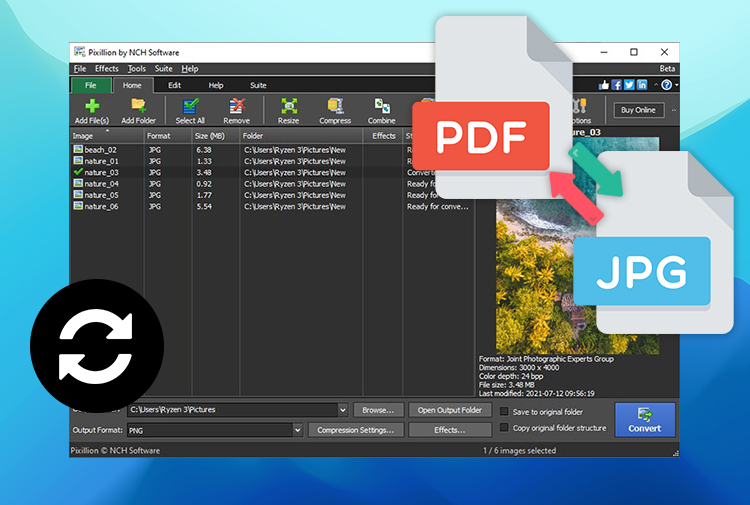The height and width of the screenshot is (505, 750).
Task: Enable the Save to original folder checkbox
Action: coord(504,411)
